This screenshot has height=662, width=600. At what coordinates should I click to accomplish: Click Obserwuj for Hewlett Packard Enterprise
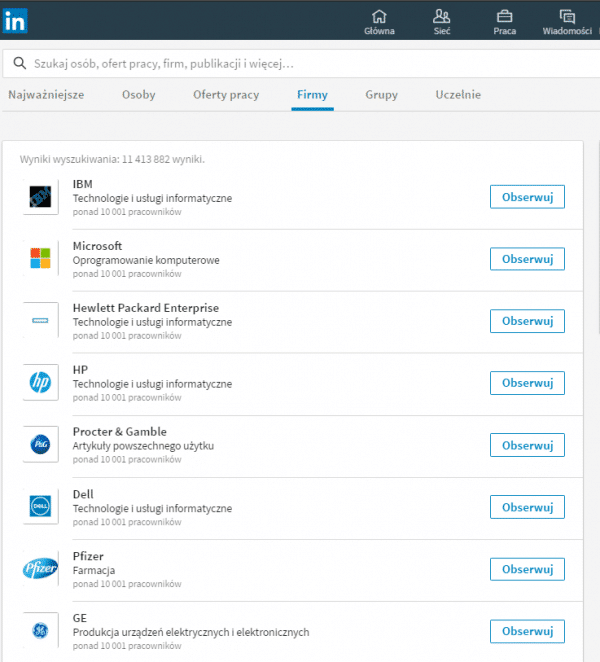click(527, 321)
